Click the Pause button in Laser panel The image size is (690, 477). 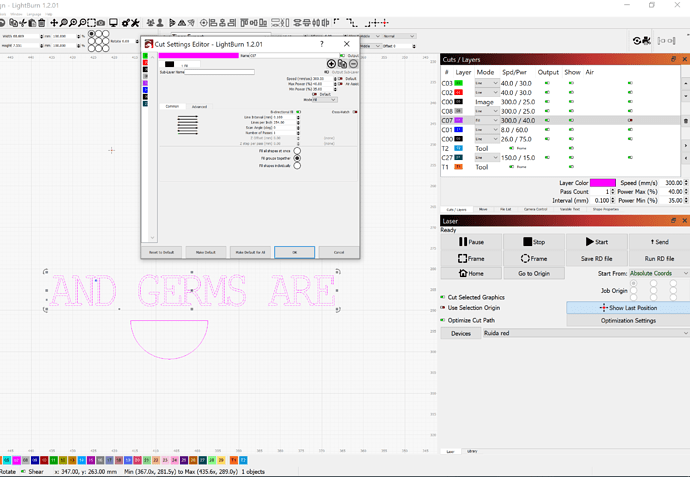471,242
